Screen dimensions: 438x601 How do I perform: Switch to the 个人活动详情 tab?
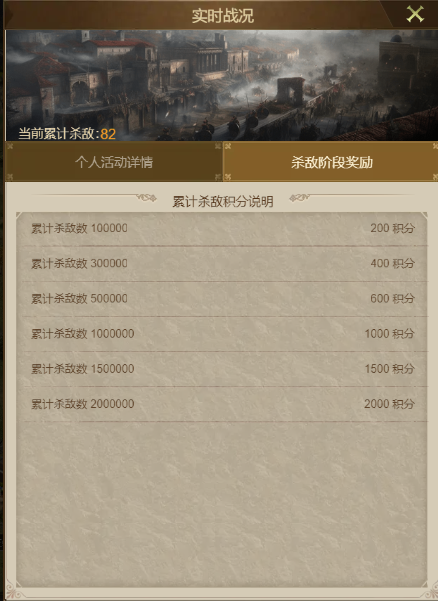click(114, 162)
